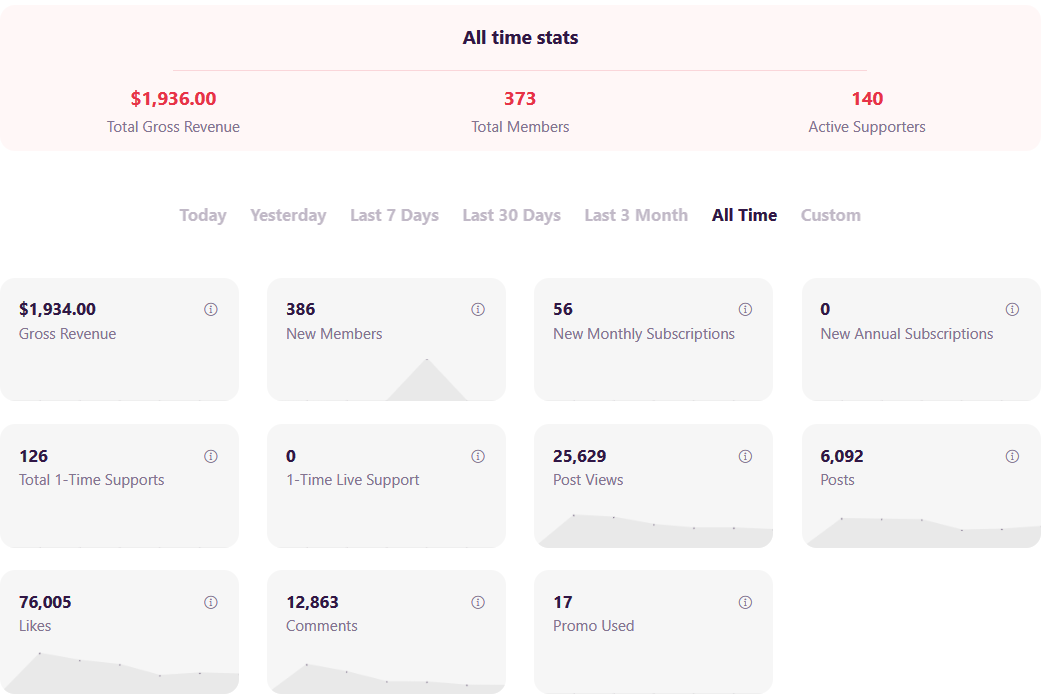
Task: Click info icon on Promo Used card
Action: click(745, 602)
